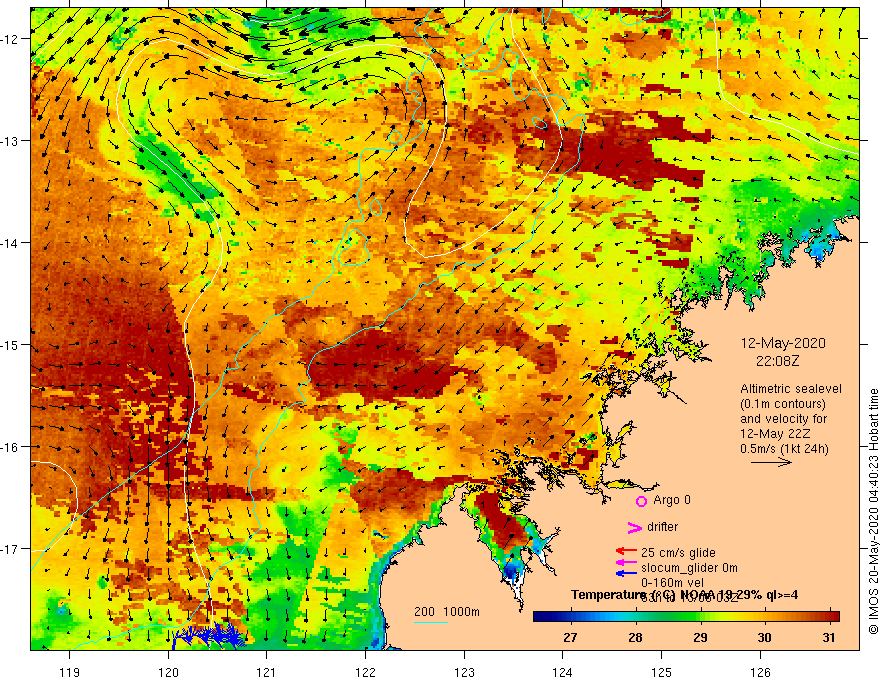The height and width of the screenshot is (680, 880).
Task: Click longitude axis label 123
Action: pyautogui.click(x=464, y=672)
